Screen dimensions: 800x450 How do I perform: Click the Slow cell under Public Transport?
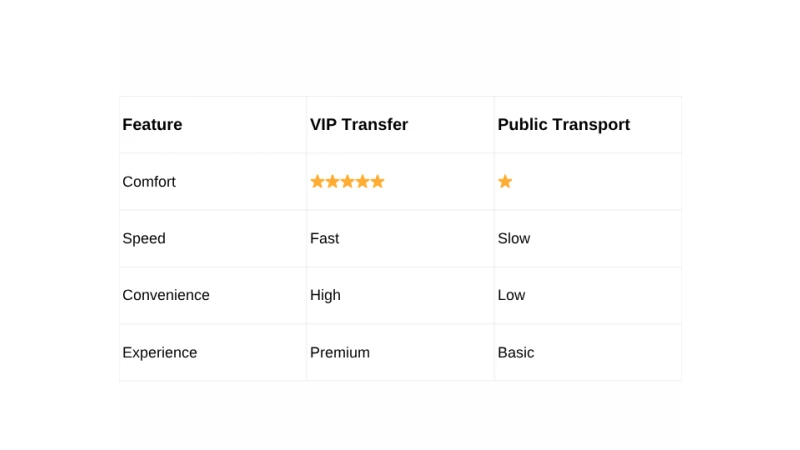pyautogui.click(x=514, y=239)
